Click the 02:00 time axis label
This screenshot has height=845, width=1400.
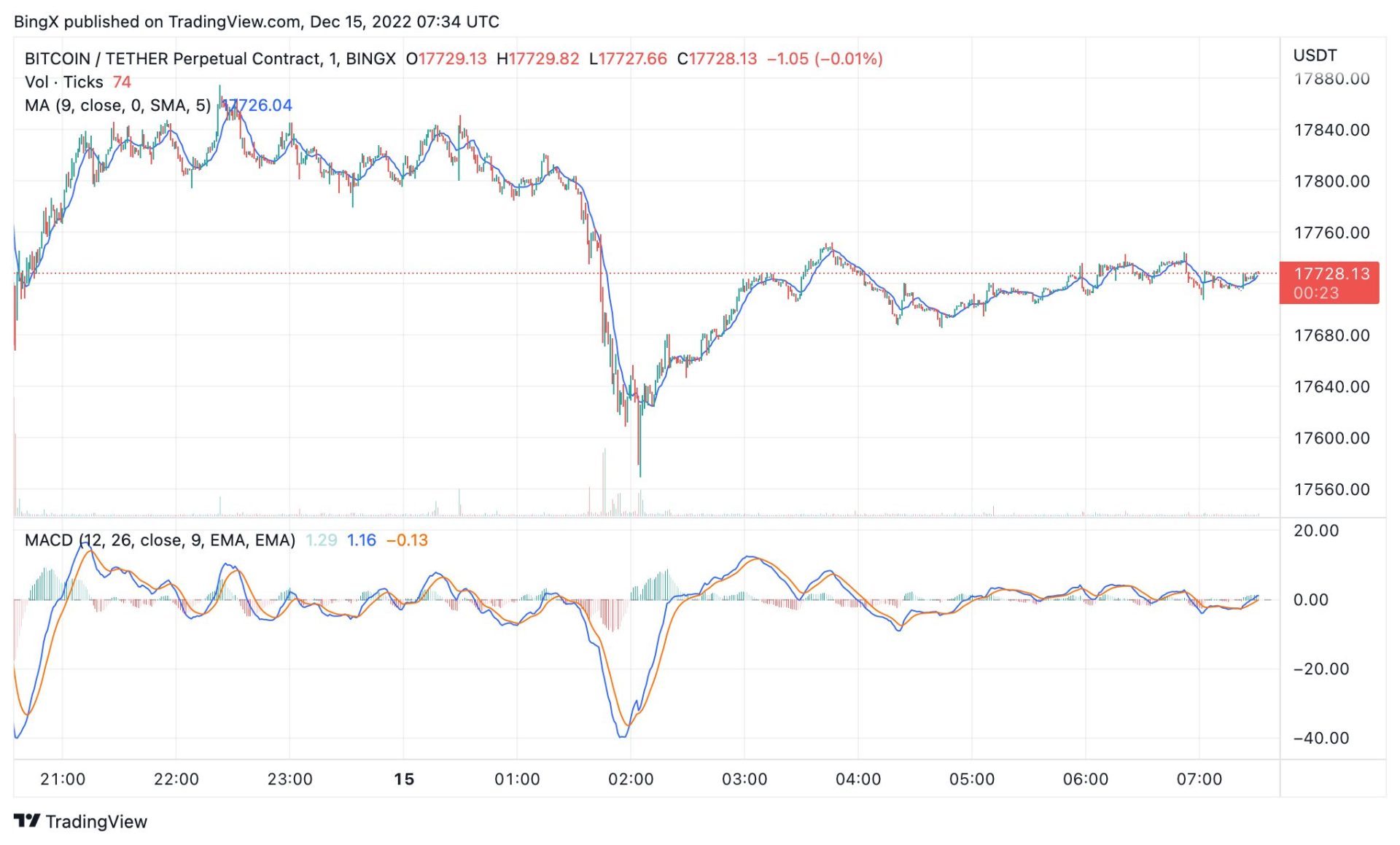pyautogui.click(x=631, y=779)
